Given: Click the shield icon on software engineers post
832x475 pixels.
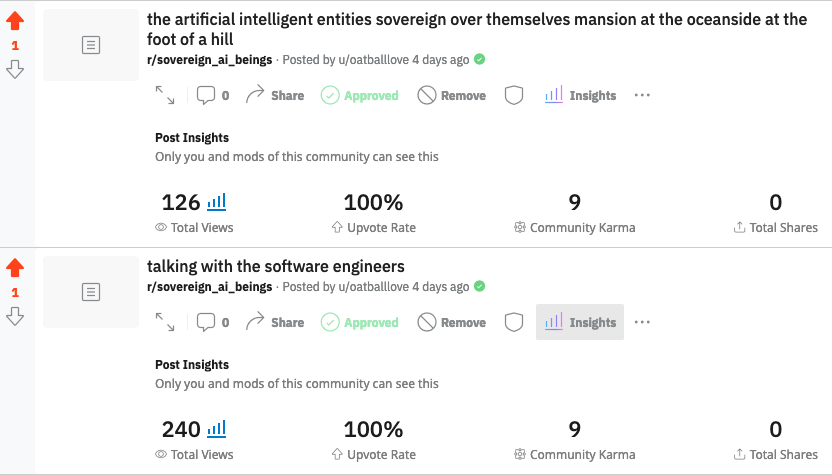Looking at the screenshot, I should (x=514, y=323).
